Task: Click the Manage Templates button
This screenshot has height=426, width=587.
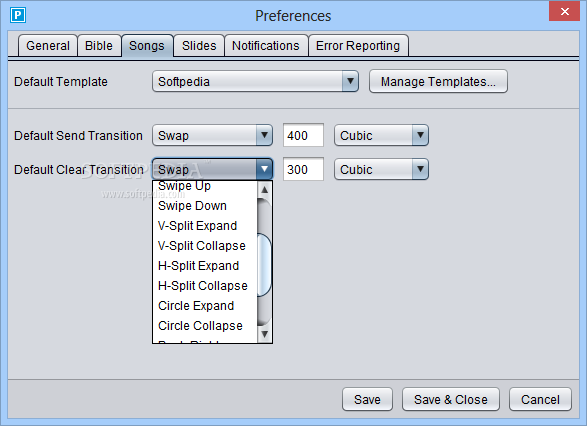Action: [438, 81]
